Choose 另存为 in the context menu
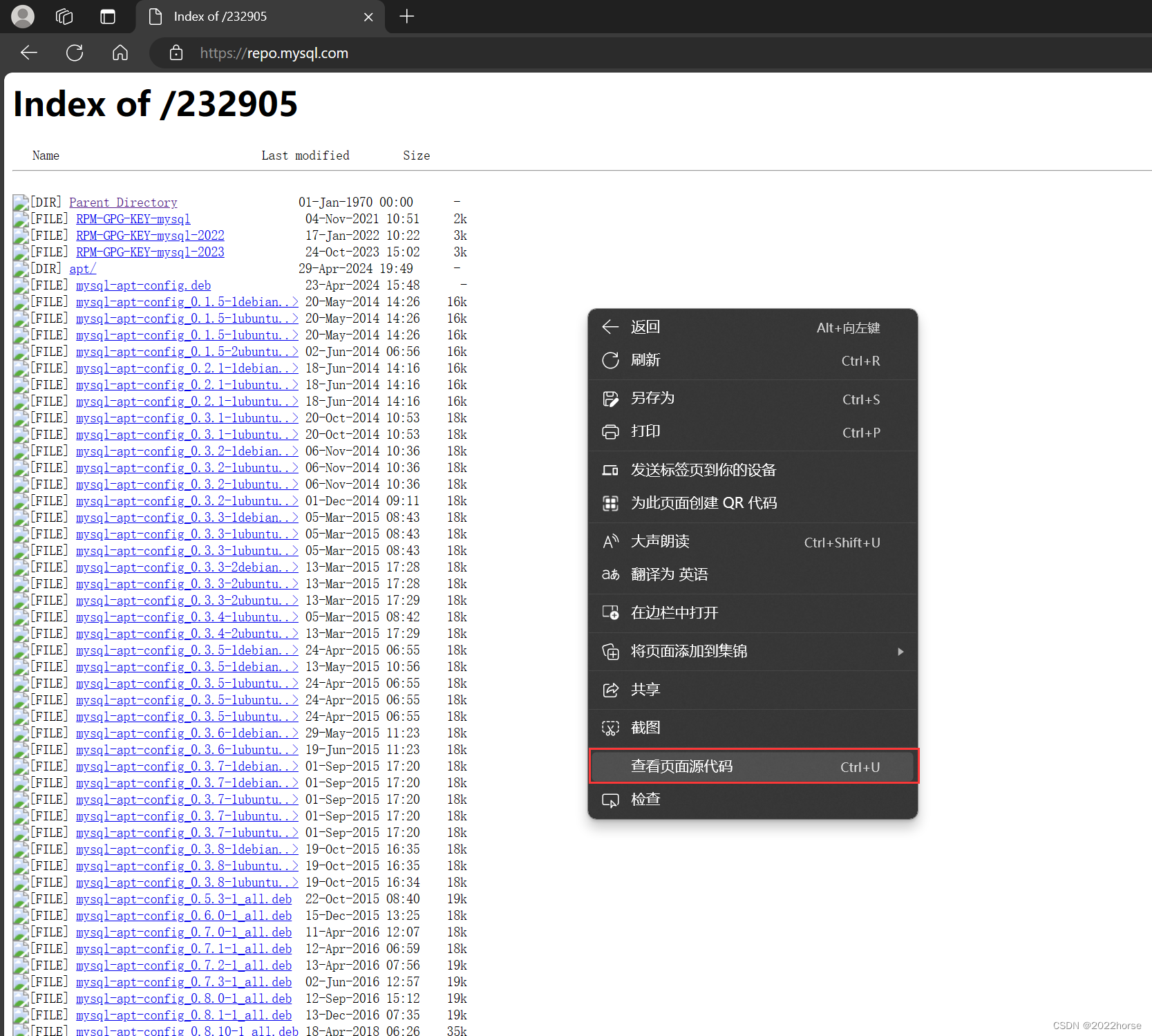This screenshot has width=1152, height=1036. click(753, 399)
